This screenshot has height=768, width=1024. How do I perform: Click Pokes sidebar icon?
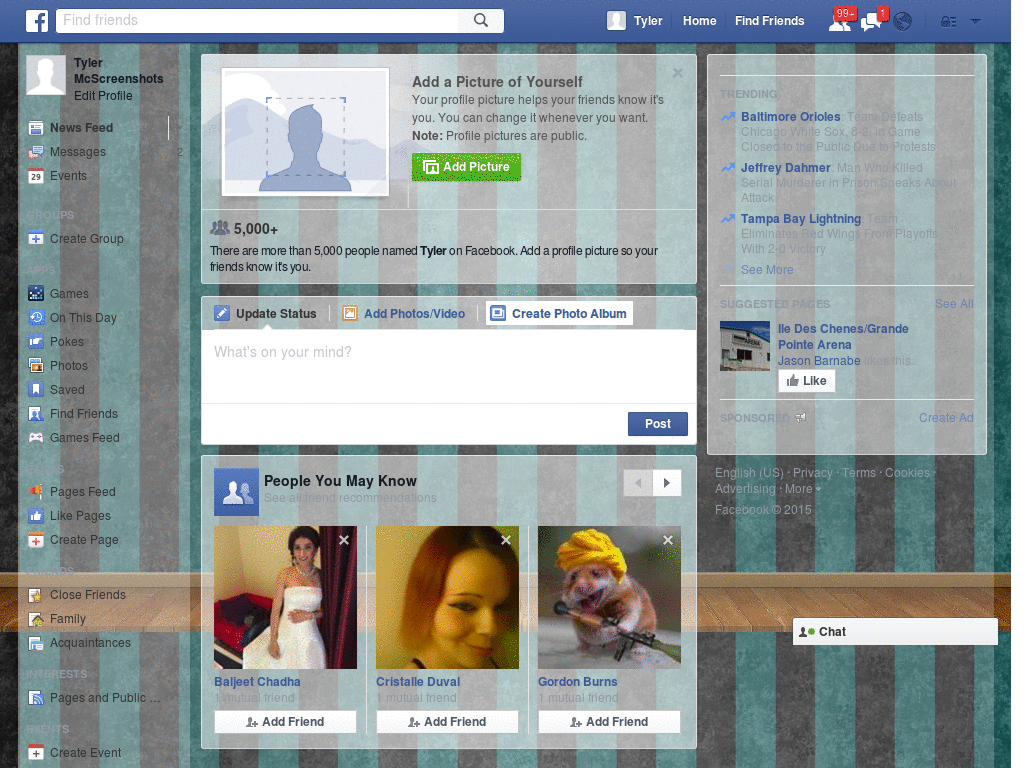pos(36,342)
